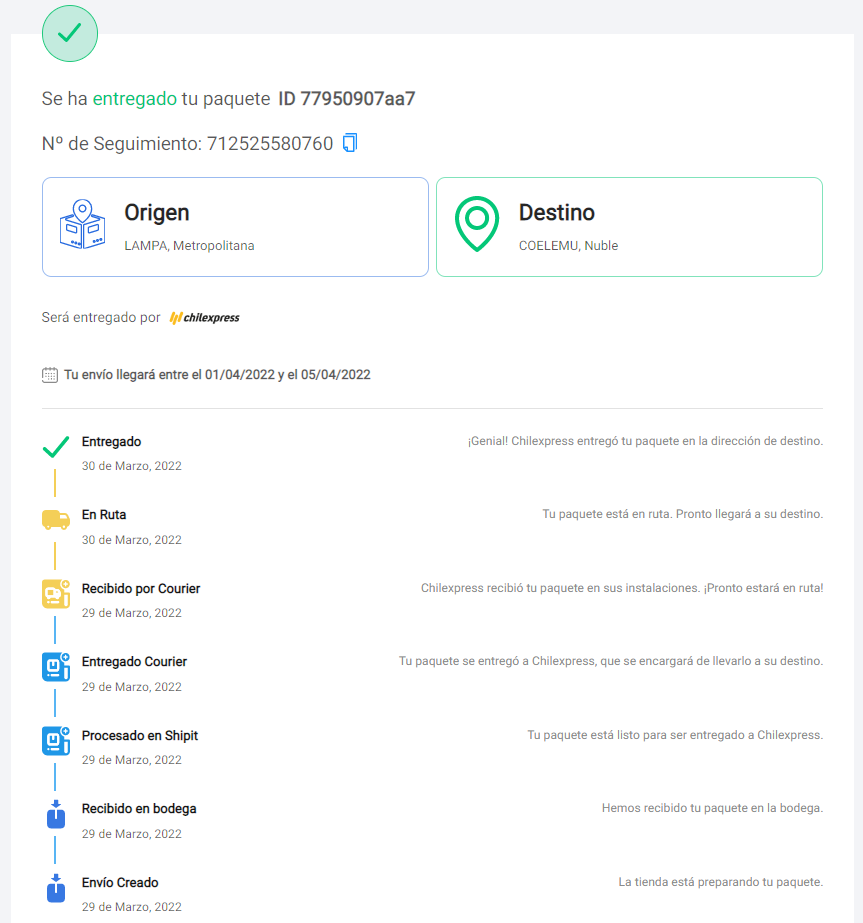
Task: Click the Envío Creado box icon
Action: click(x=56, y=888)
